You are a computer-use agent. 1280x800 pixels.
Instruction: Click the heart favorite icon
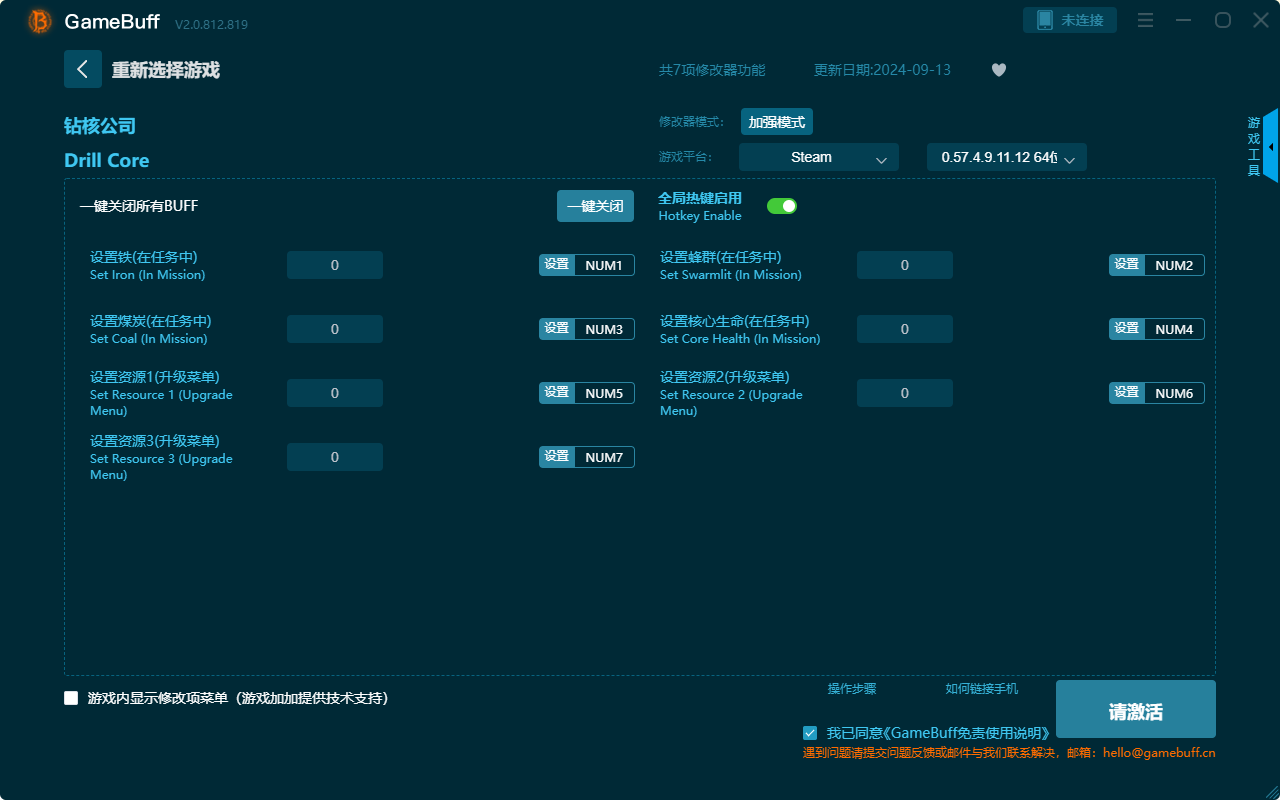tap(998, 70)
